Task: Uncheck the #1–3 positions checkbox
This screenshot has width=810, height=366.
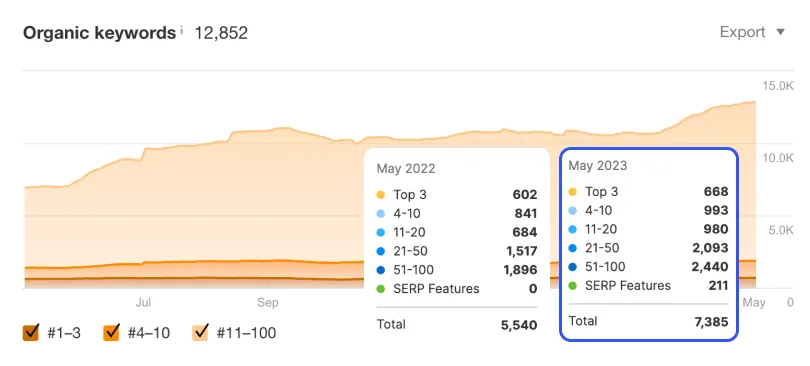Action: (31, 332)
